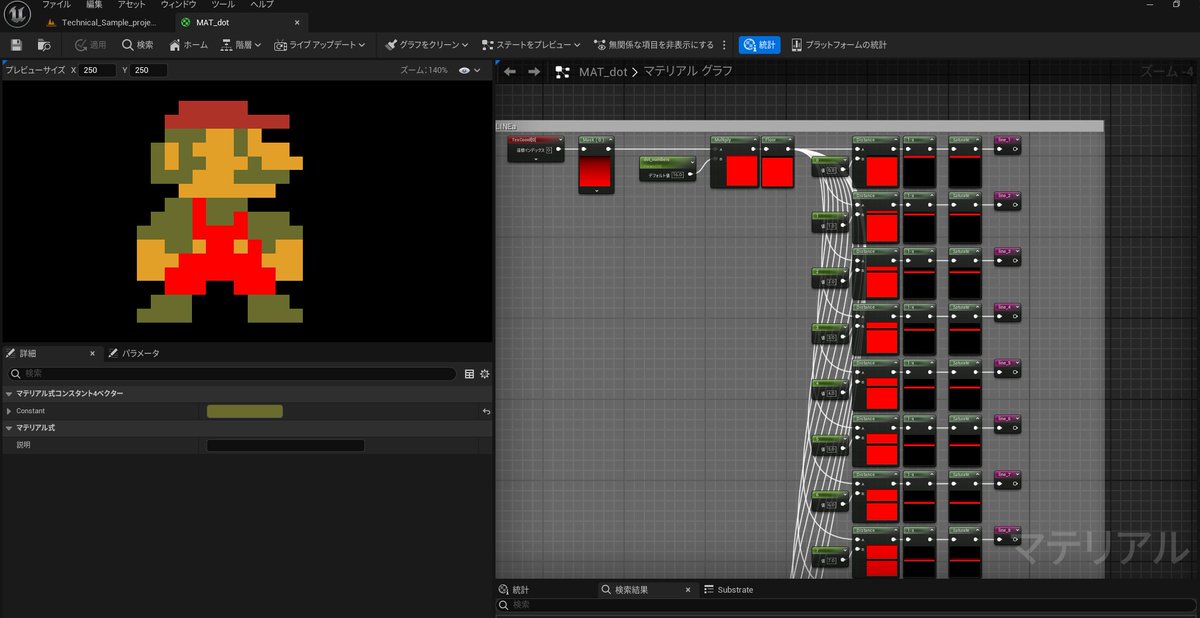Open the 編集 (Edit) menu
This screenshot has width=1200, height=618.
coord(94,5)
